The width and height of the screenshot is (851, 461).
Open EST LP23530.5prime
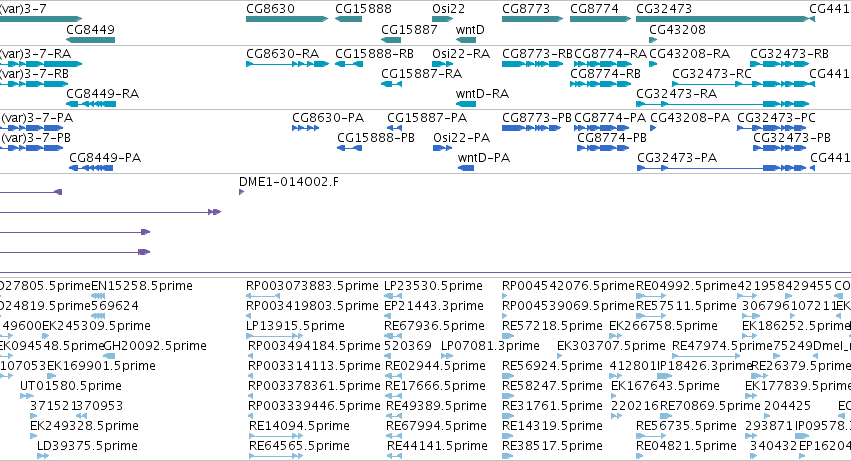coord(433,286)
